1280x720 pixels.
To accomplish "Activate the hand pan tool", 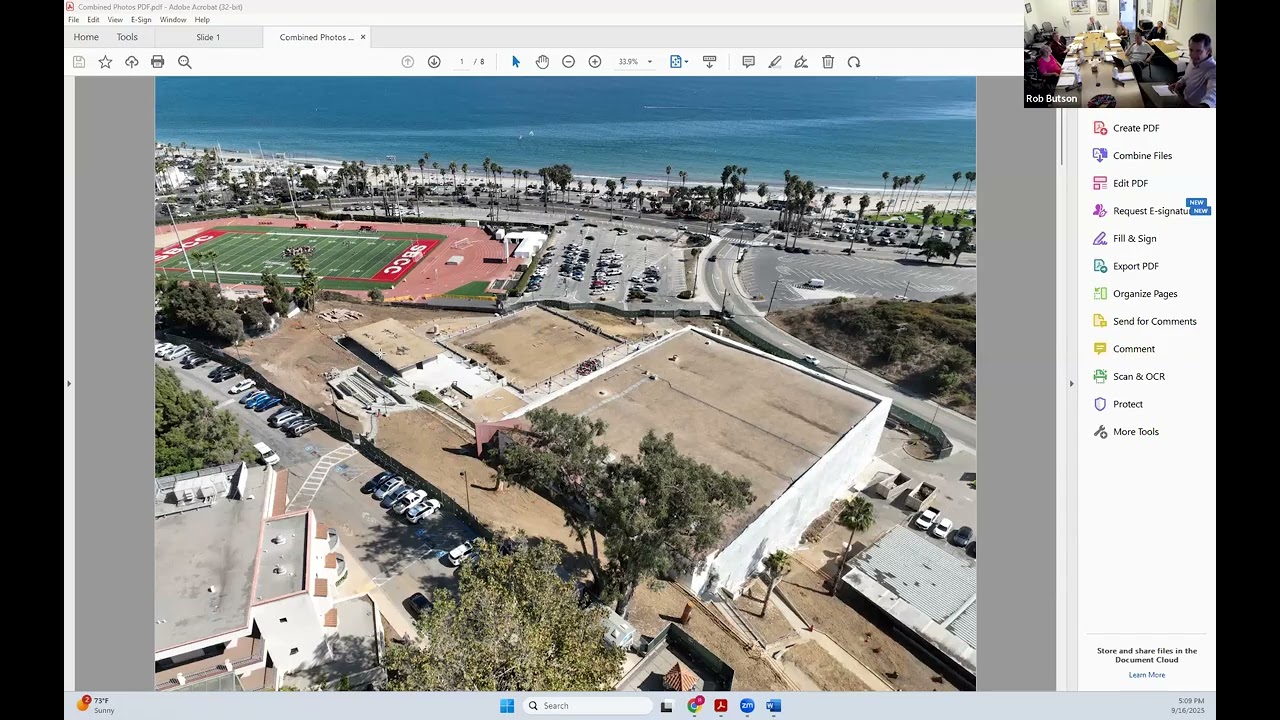I will [542, 62].
